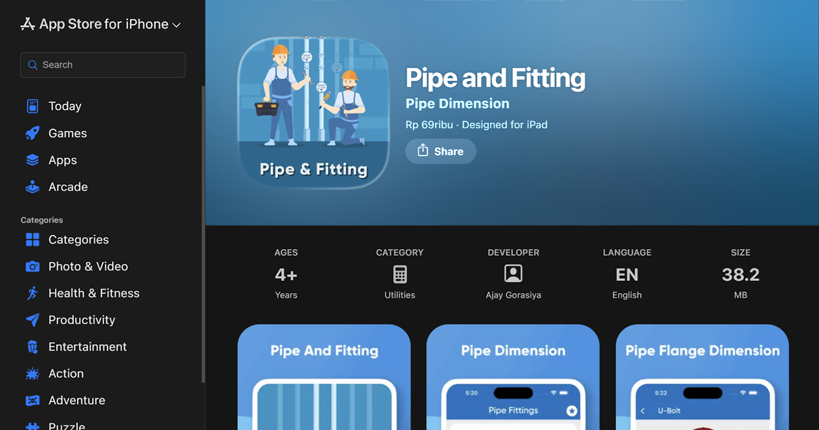Click the Adventure map icon
The width and height of the screenshot is (819, 430).
pos(32,400)
